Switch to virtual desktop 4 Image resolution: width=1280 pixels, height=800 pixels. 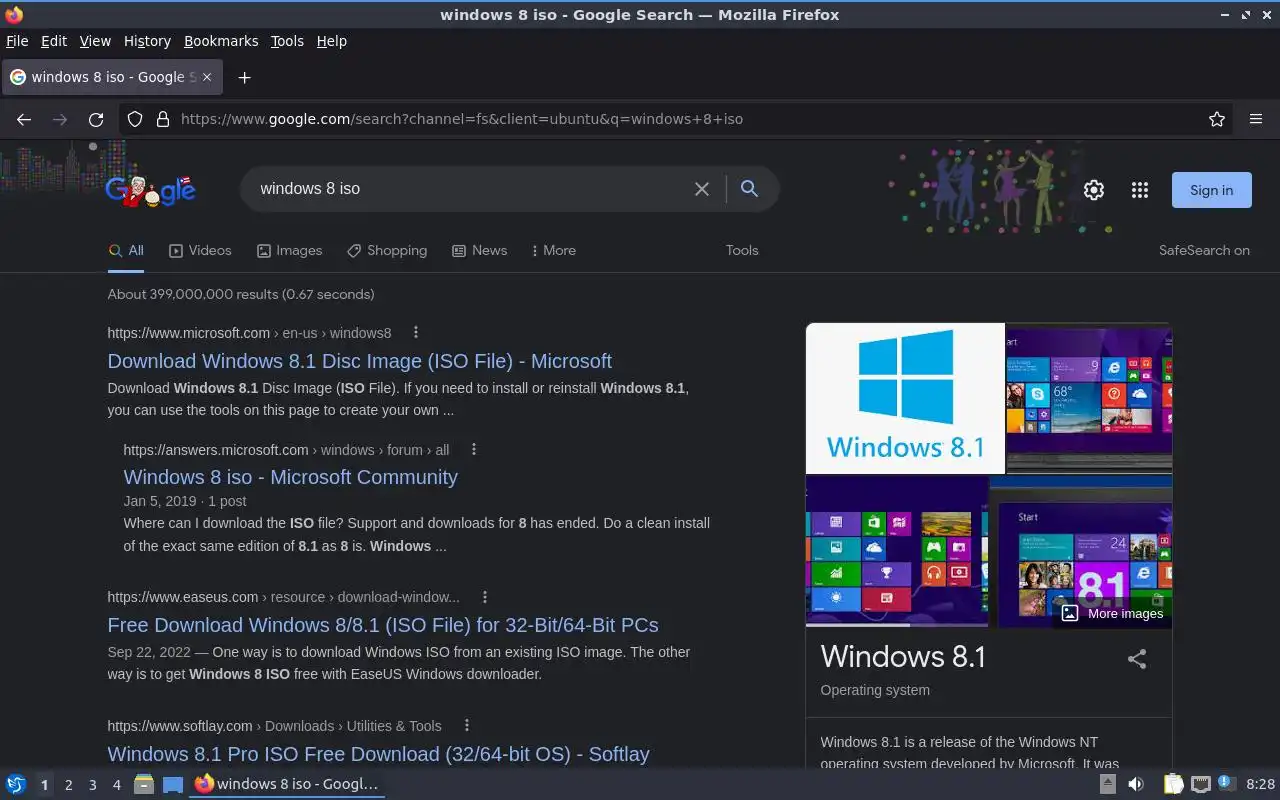pos(116,785)
